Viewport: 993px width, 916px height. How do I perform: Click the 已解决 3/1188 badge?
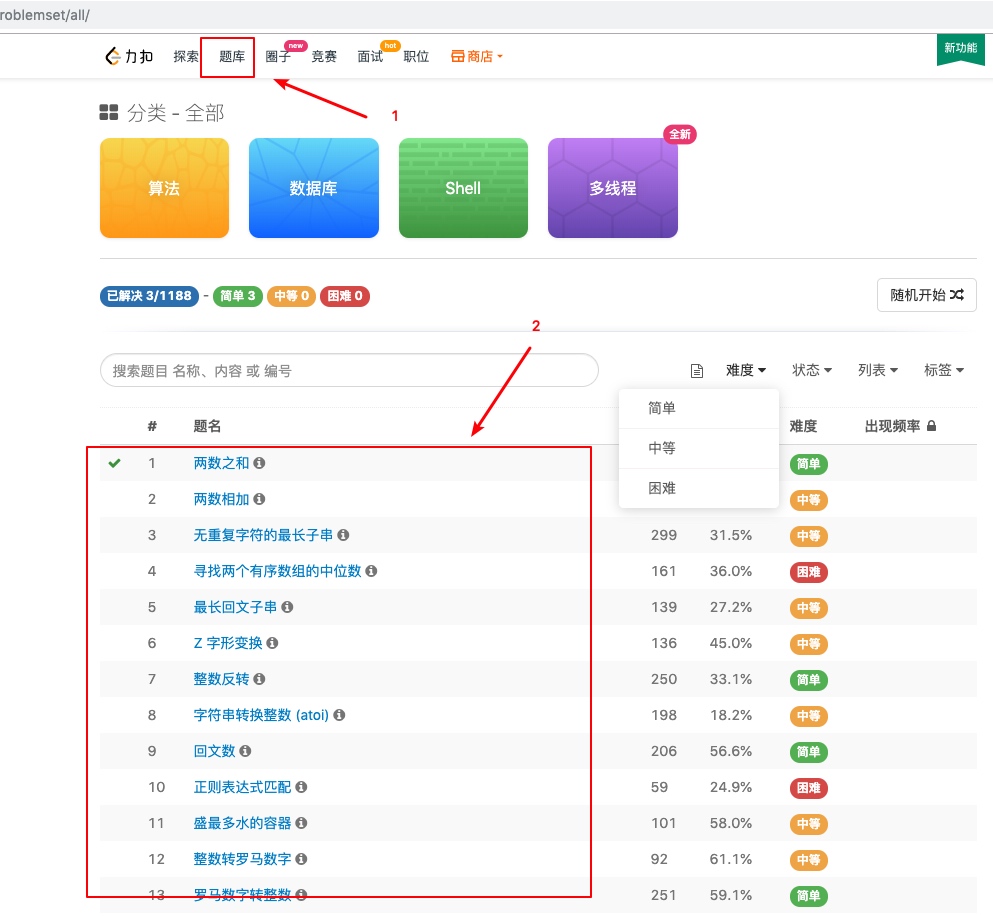click(149, 296)
